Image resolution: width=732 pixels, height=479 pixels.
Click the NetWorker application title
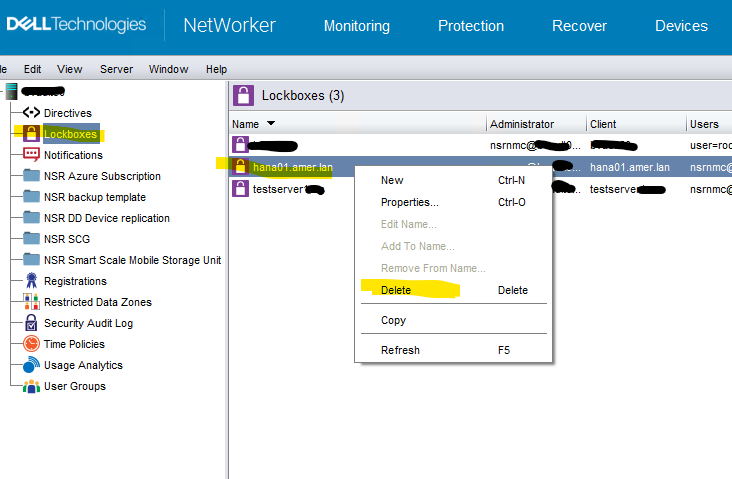[x=229, y=25]
